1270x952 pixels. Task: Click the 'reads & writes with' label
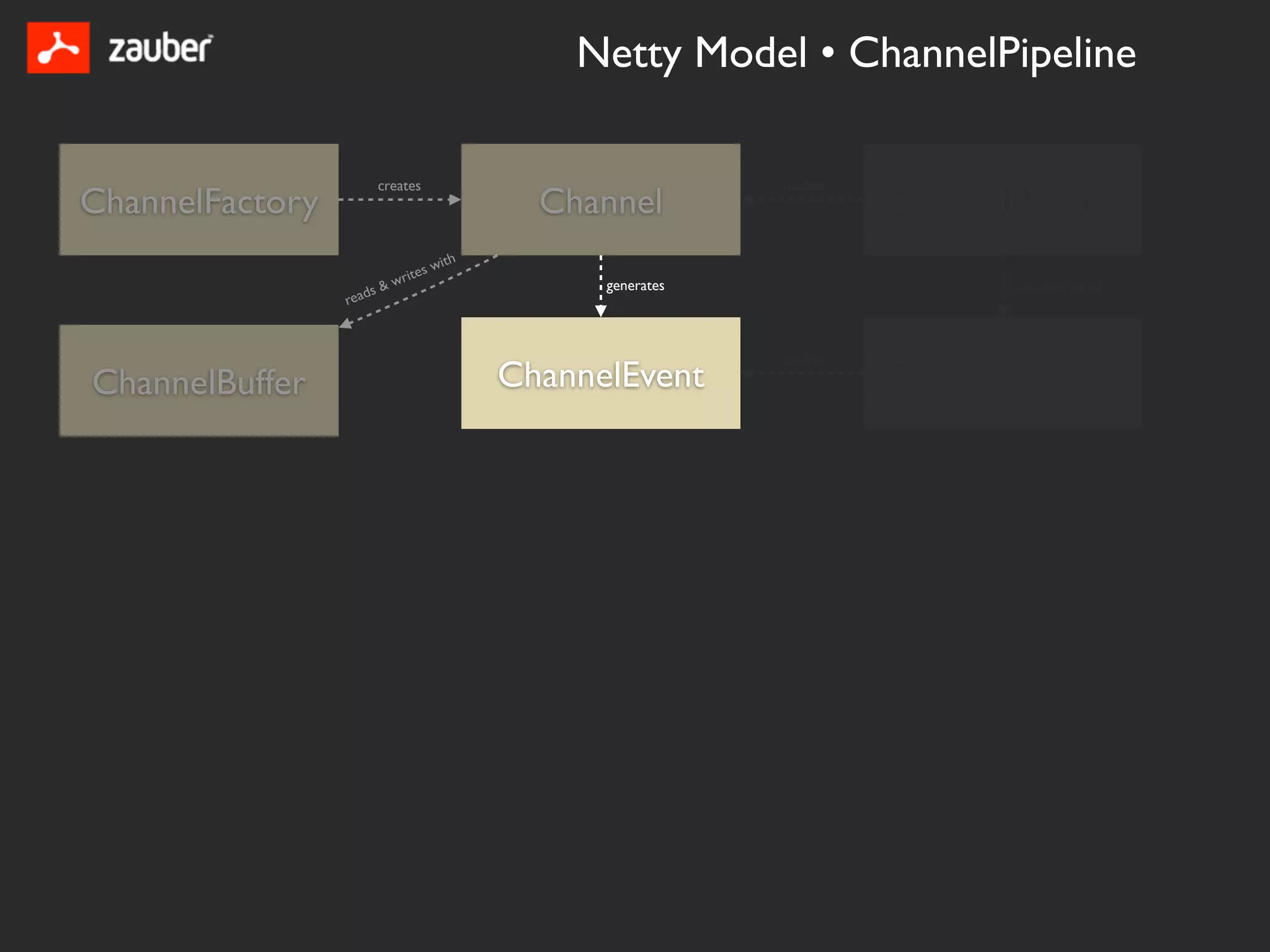pyautogui.click(x=400, y=279)
